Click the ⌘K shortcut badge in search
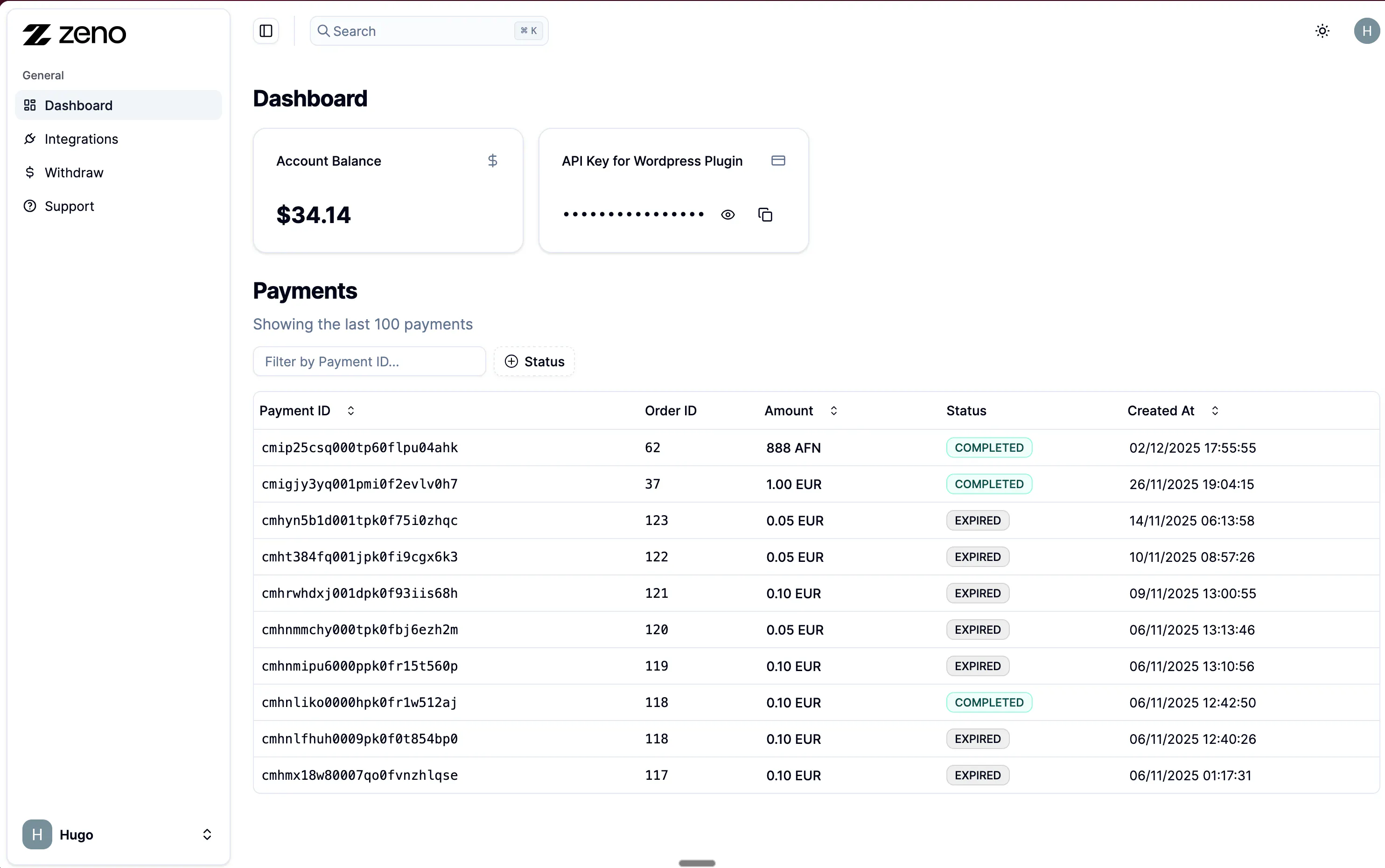 (528, 31)
